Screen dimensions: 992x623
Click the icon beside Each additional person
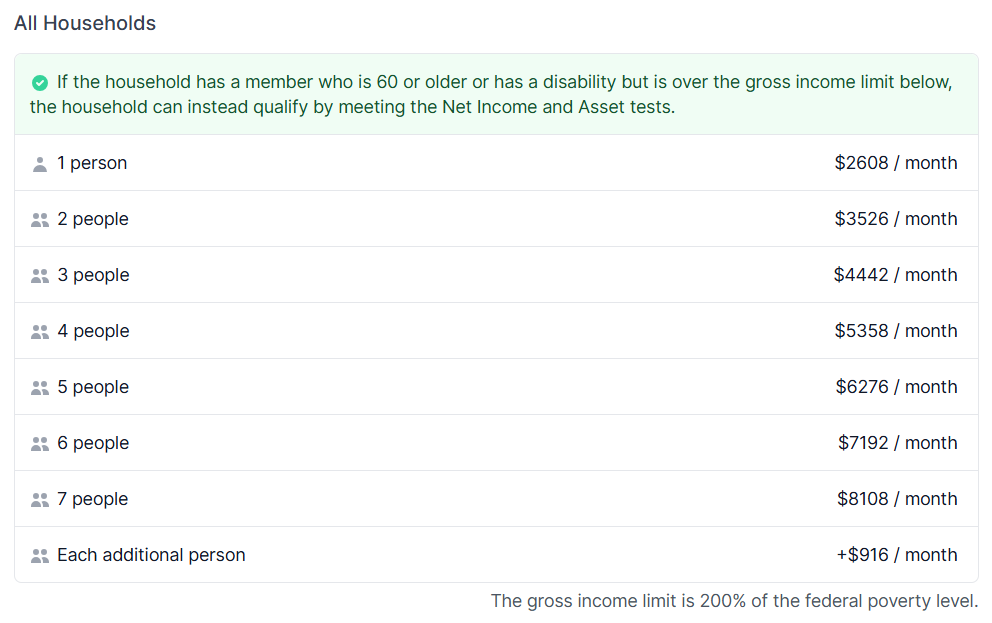coord(40,556)
